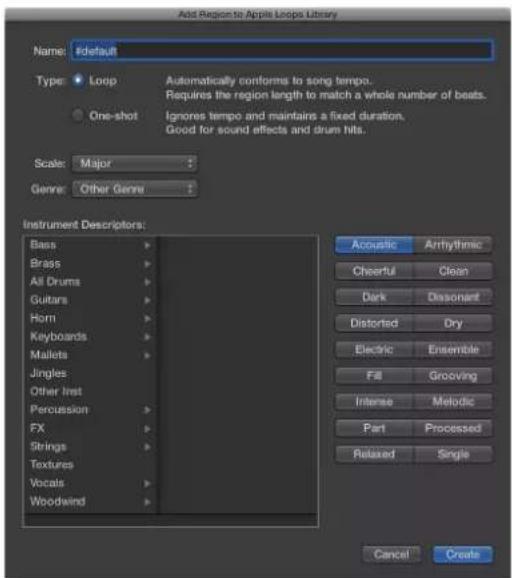Open the Scale dropdown set to Major
This screenshot has height=578, width=512.
click(x=135, y=163)
